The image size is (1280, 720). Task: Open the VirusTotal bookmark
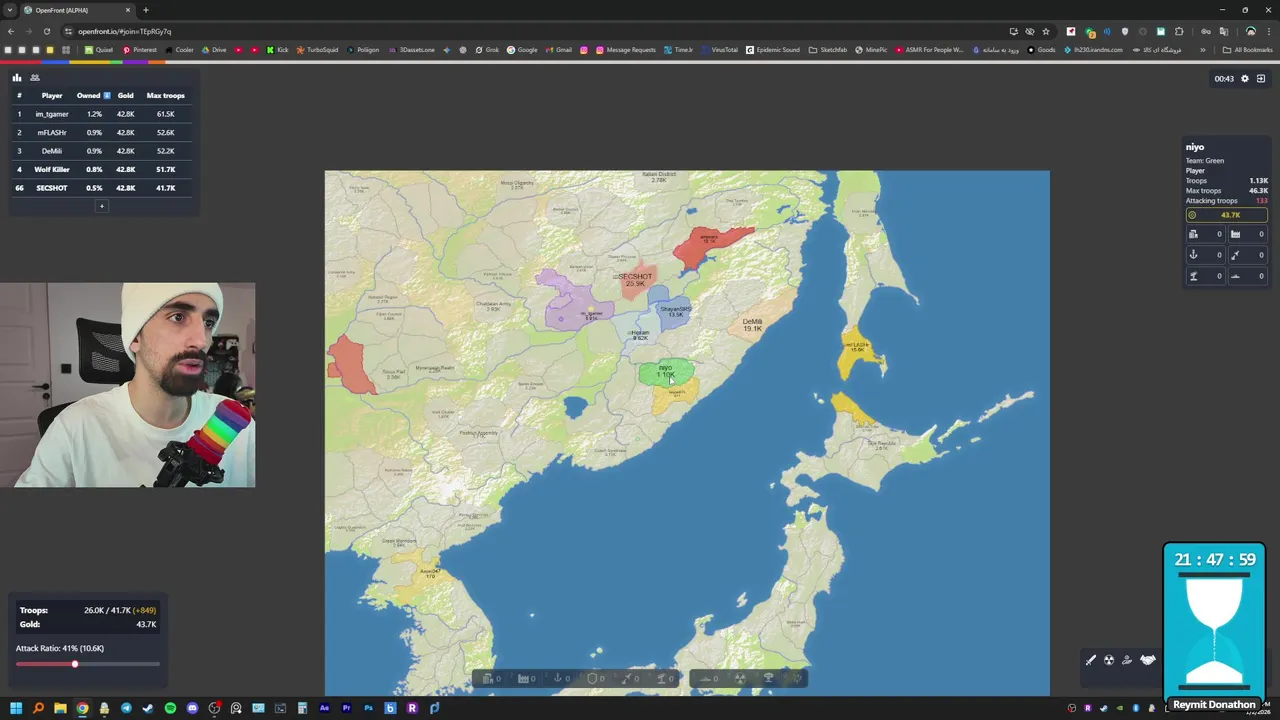(719, 50)
